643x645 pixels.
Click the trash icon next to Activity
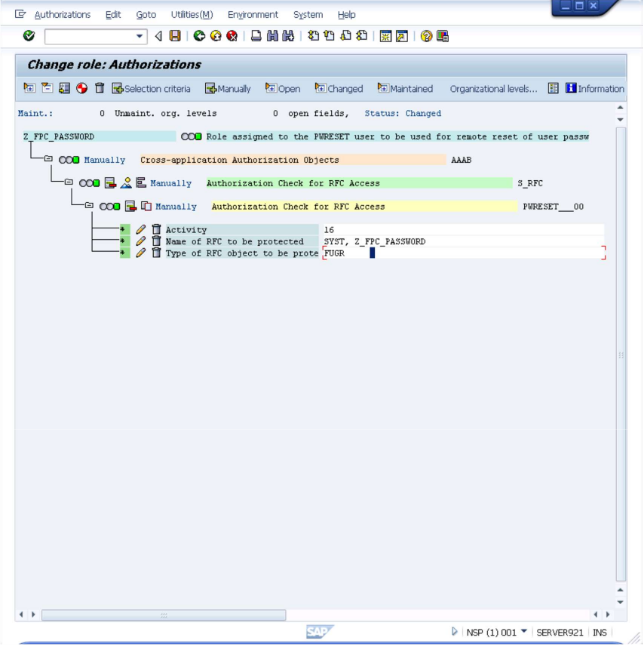coord(156,230)
